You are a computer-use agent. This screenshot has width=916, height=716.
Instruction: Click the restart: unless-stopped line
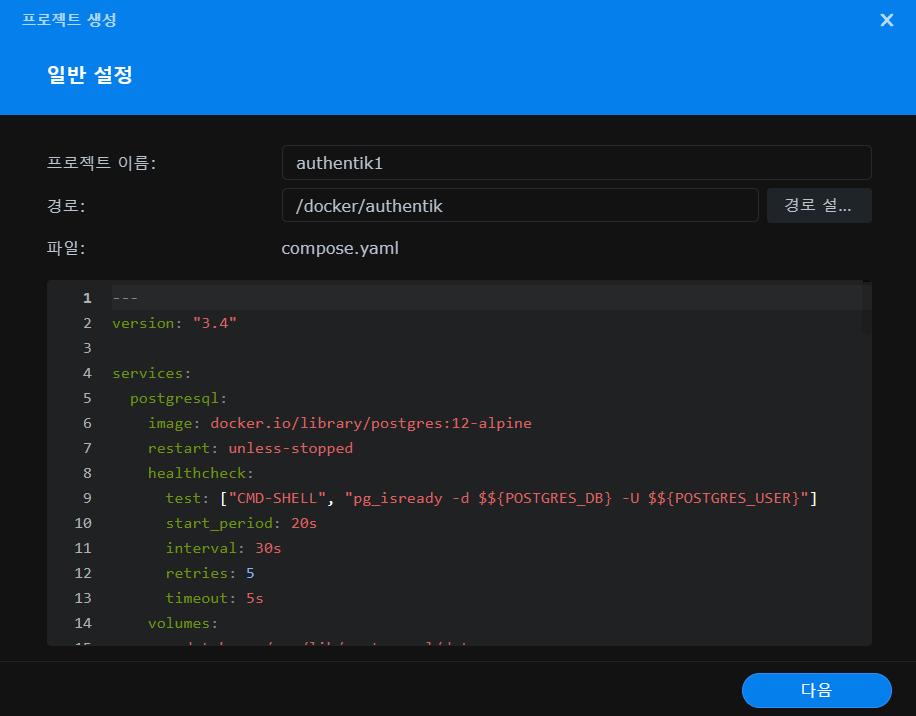pyautogui.click(x=250, y=448)
